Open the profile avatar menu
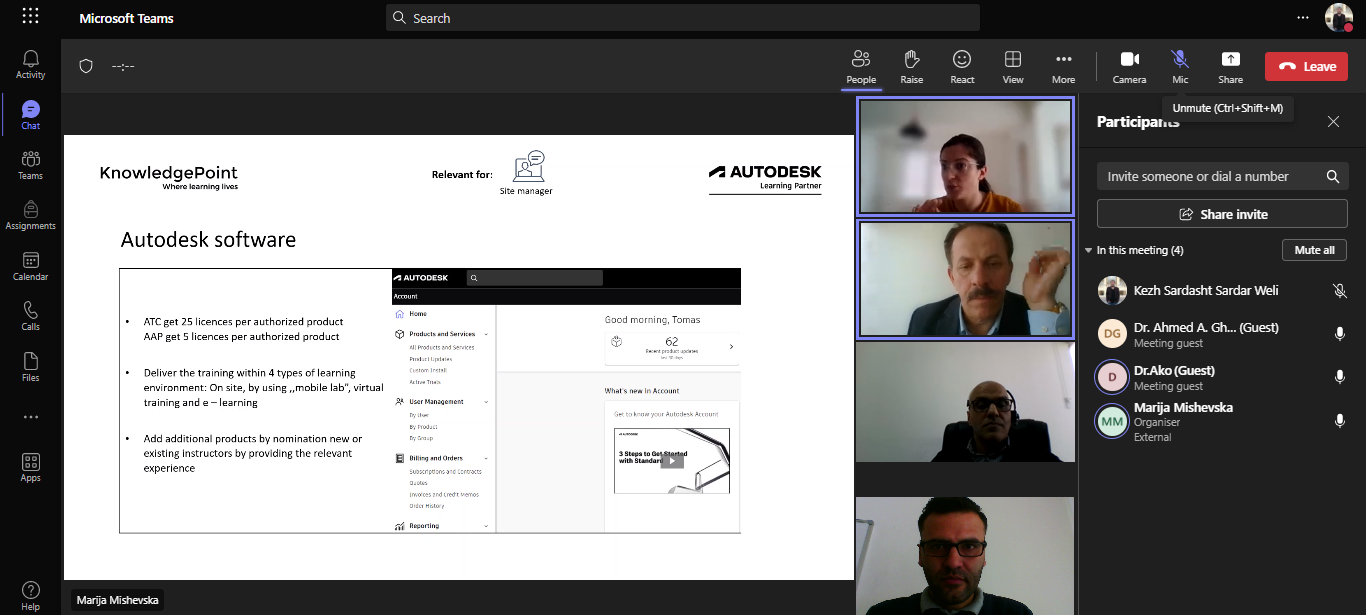The image size is (1366, 615). [1338, 17]
